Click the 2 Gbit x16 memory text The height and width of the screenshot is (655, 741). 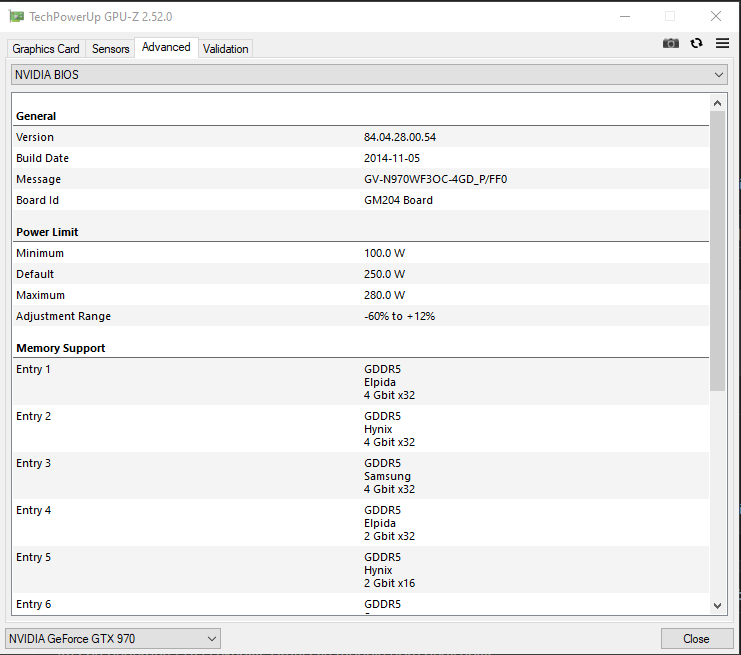pos(389,583)
